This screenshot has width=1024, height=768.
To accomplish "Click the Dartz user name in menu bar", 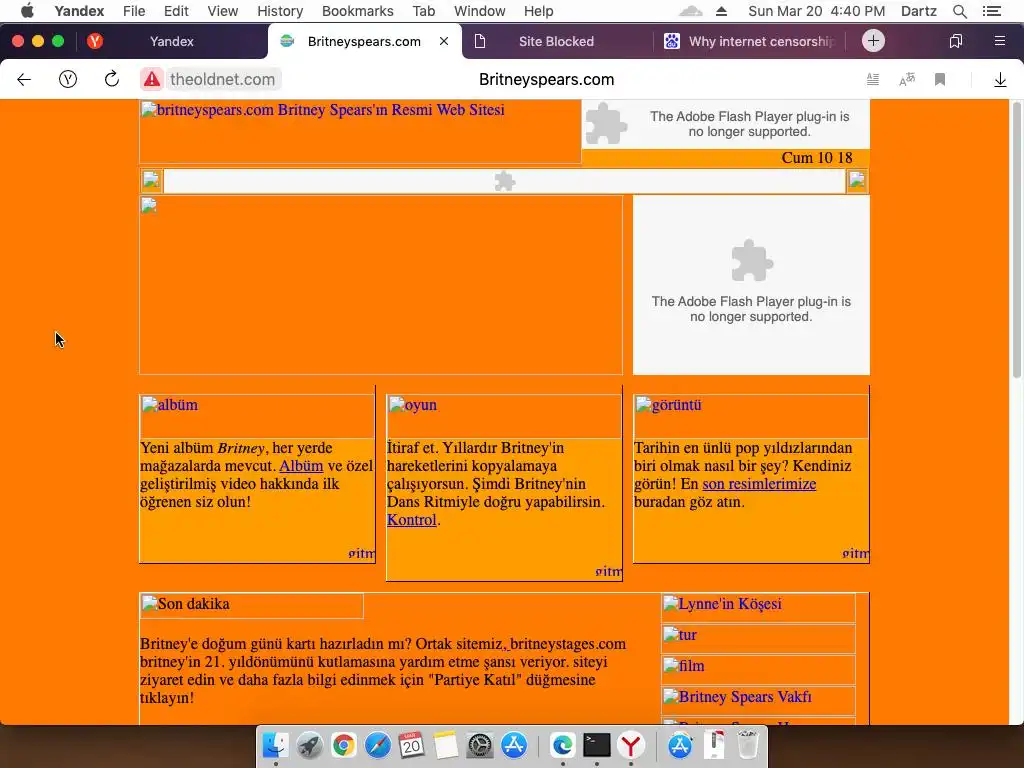I will tap(919, 11).
